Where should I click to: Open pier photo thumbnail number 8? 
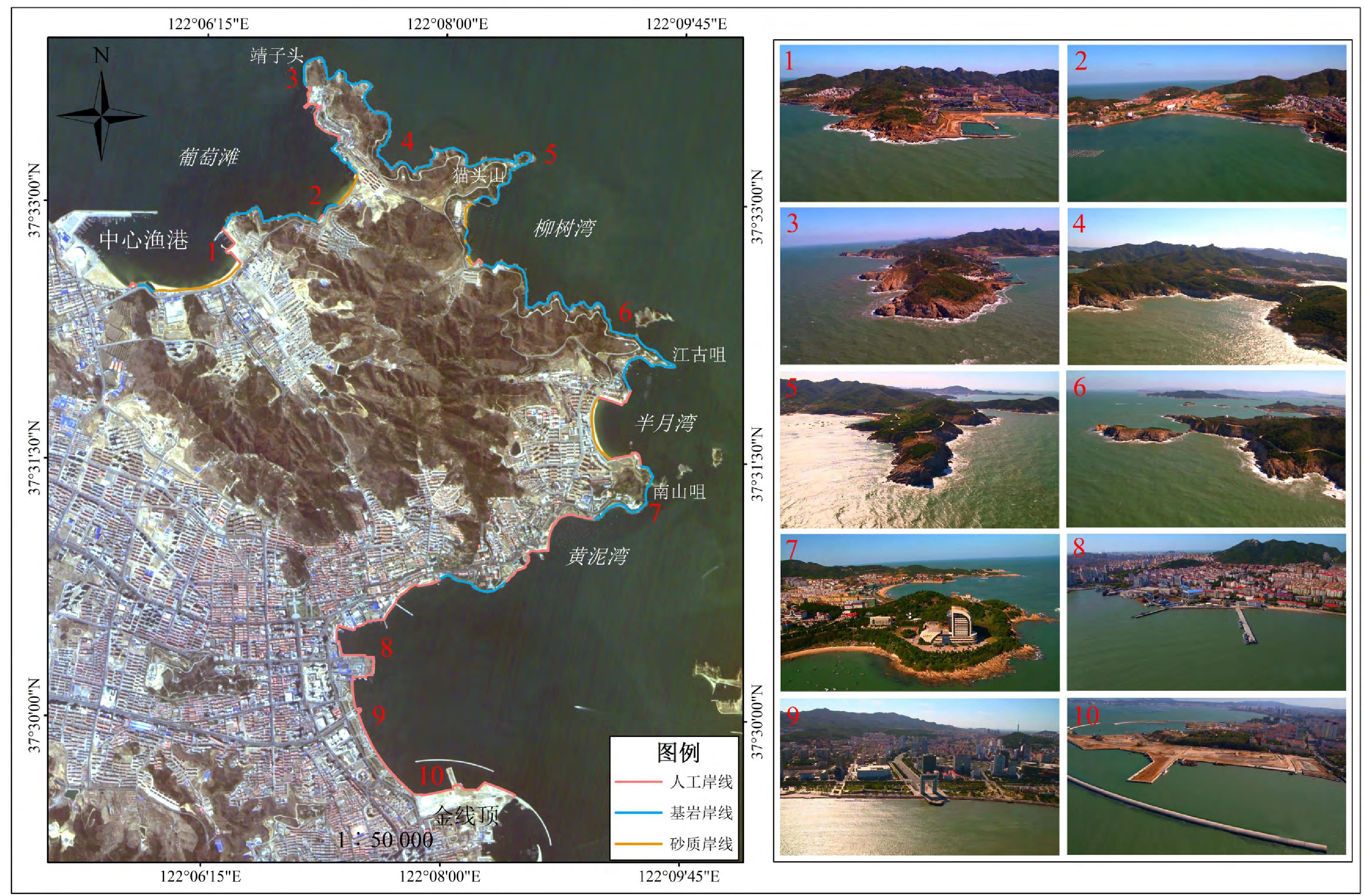point(1207,613)
